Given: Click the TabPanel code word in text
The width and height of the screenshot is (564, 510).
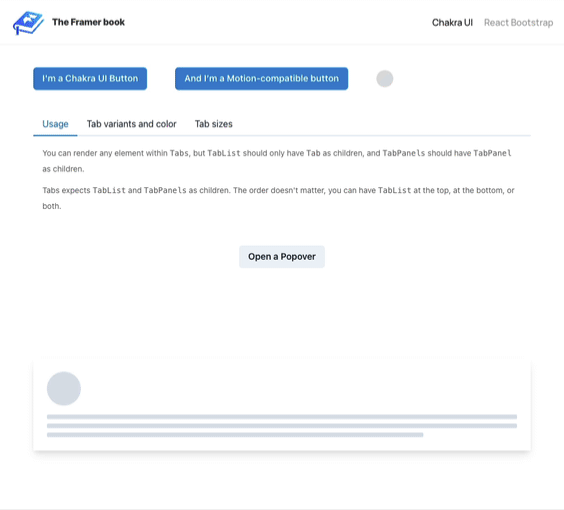Looking at the screenshot, I should pyautogui.click(x=492, y=153).
